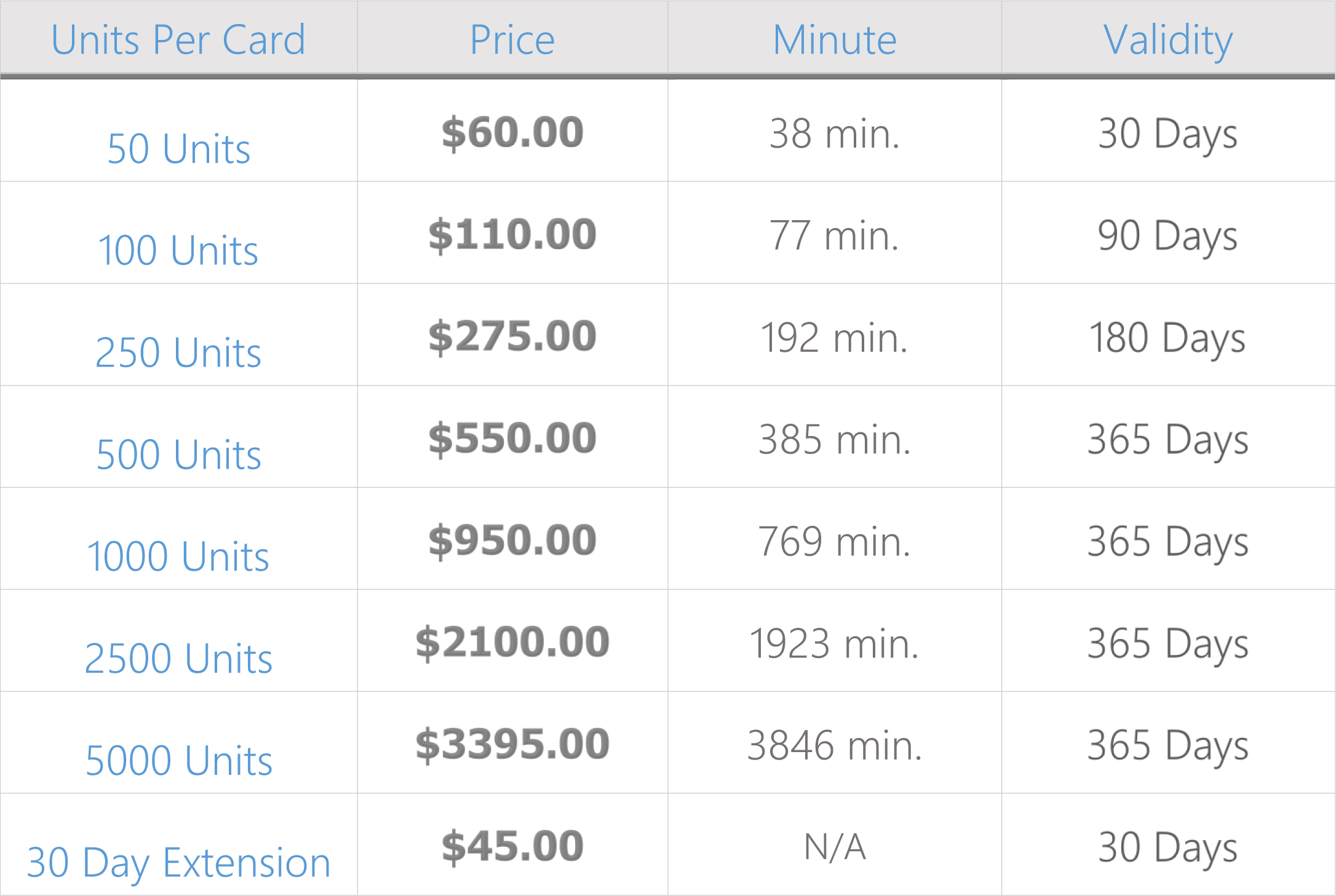Open the 500 Units link
Image resolution: width=1336 pixels, height=896 pixels.
point(178,455)
